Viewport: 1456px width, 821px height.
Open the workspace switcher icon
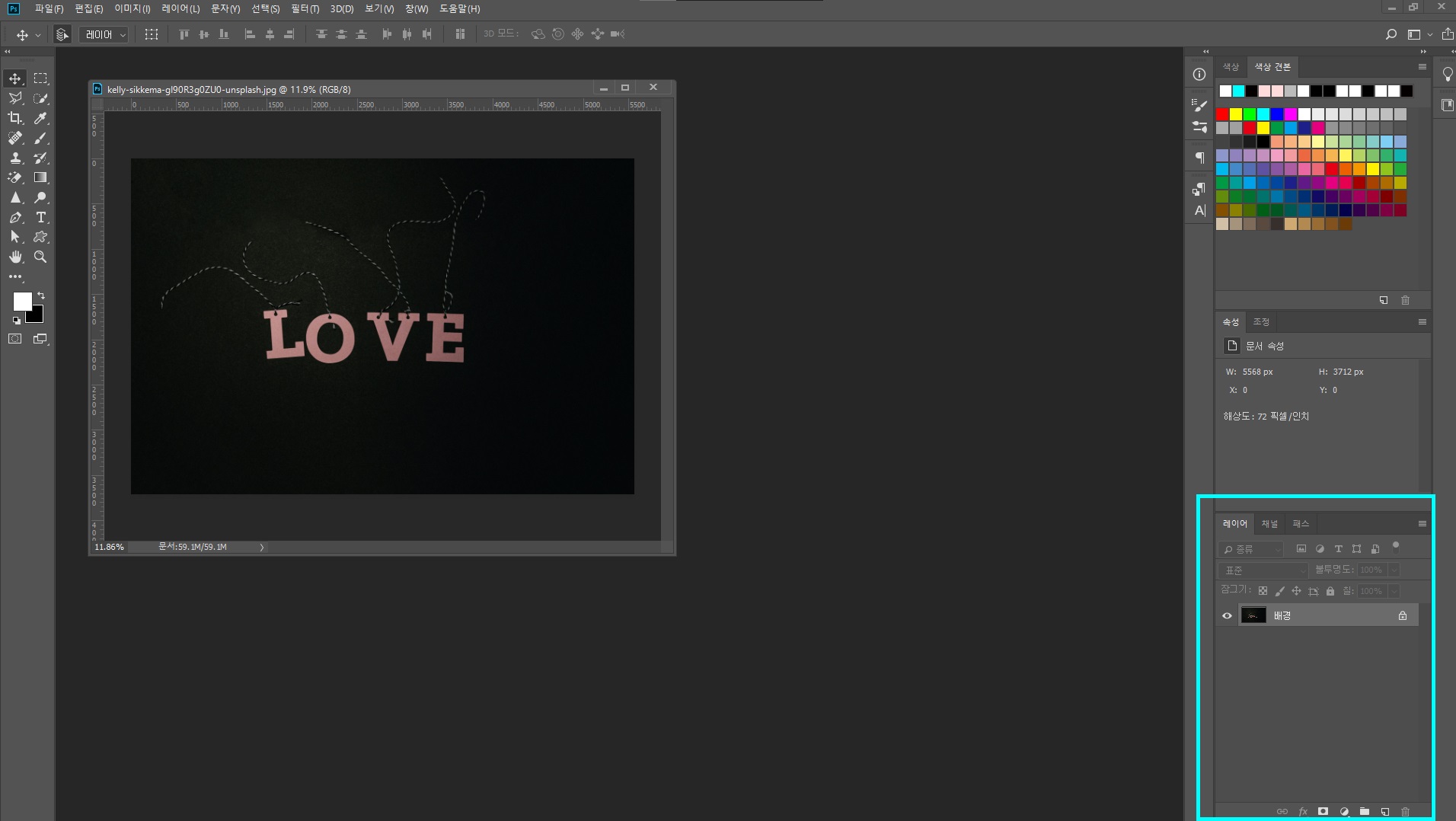1414,34
